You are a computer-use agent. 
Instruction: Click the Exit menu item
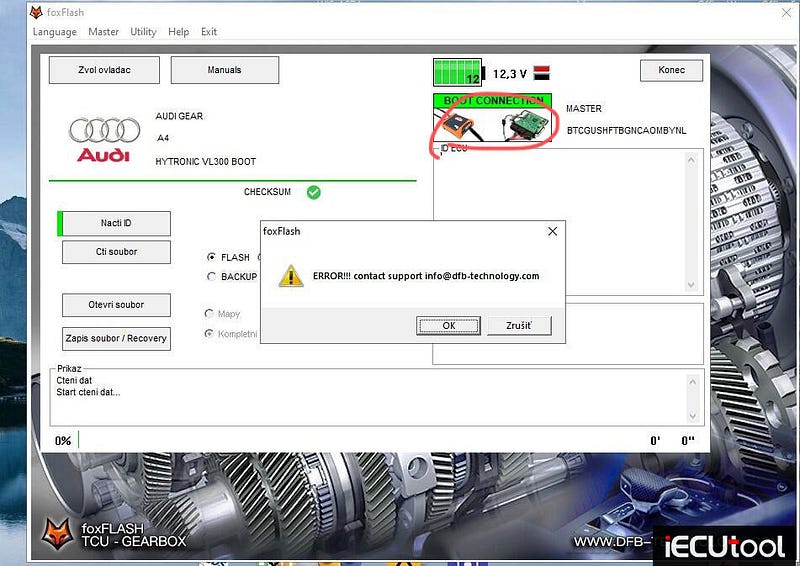coord(209,32)
